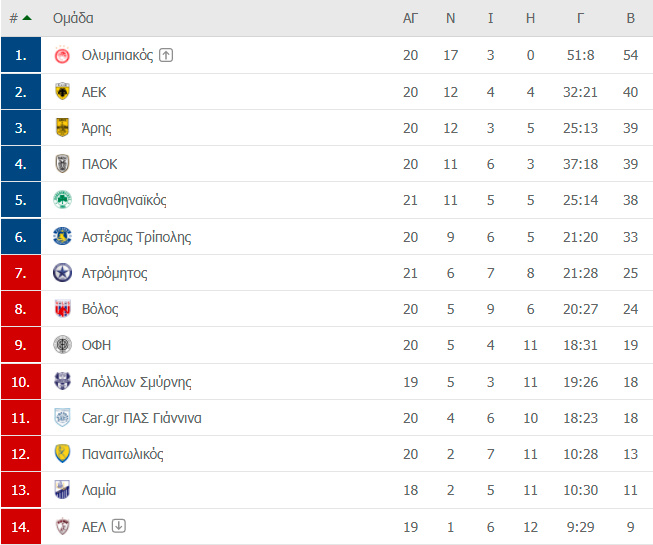
Task: Click the relegation arrow icon beside ΑΕΛ
Action: (x=119, y=526)
